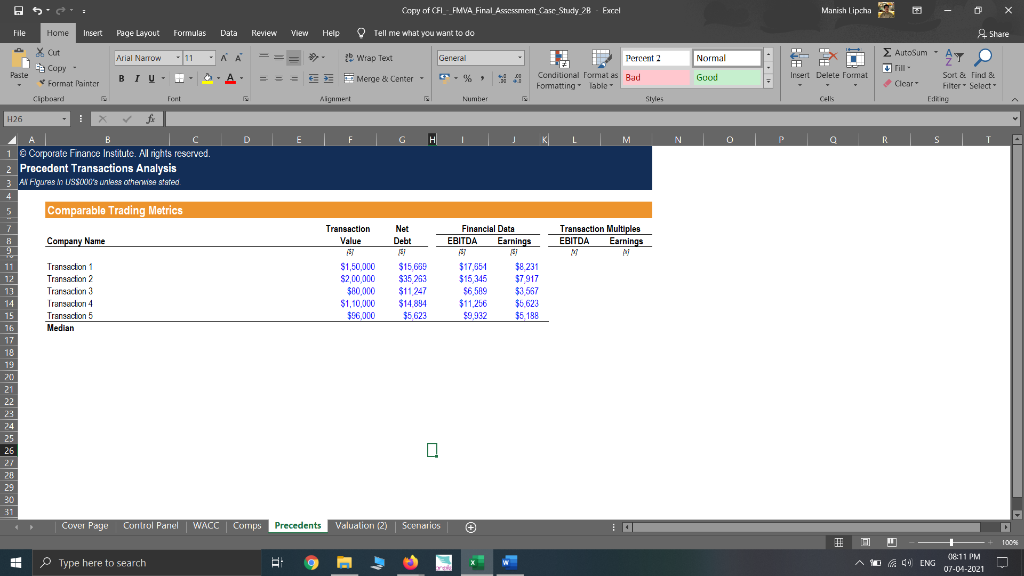This screenshot has width=1024, height=576.
Task: Toggle bold formatting
Action: (122, 77)
